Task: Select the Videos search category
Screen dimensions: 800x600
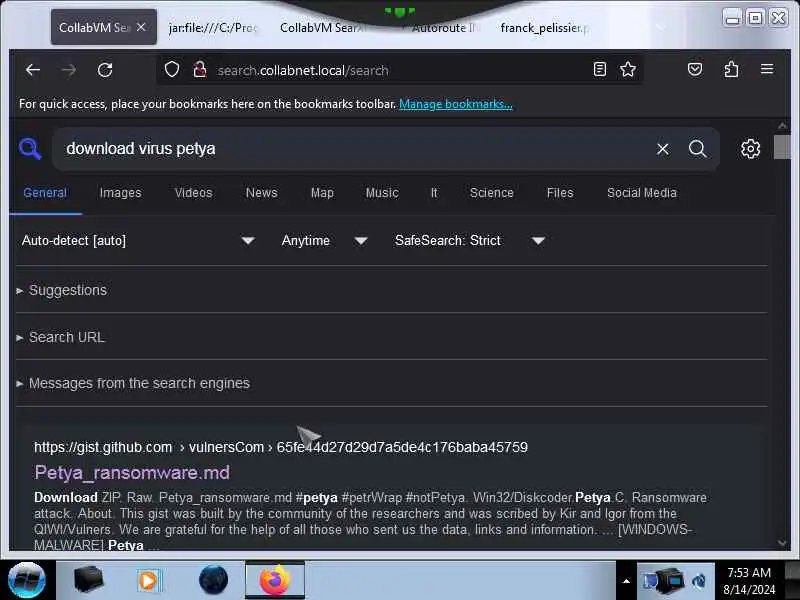Action: (x=193, y=193)
